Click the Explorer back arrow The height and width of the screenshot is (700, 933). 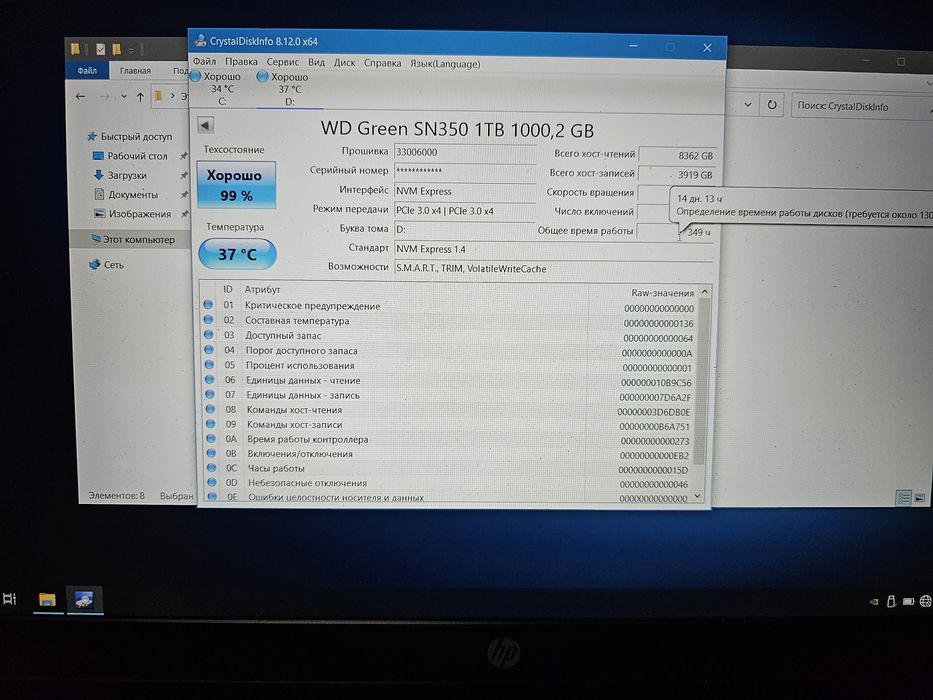[81, 96]
